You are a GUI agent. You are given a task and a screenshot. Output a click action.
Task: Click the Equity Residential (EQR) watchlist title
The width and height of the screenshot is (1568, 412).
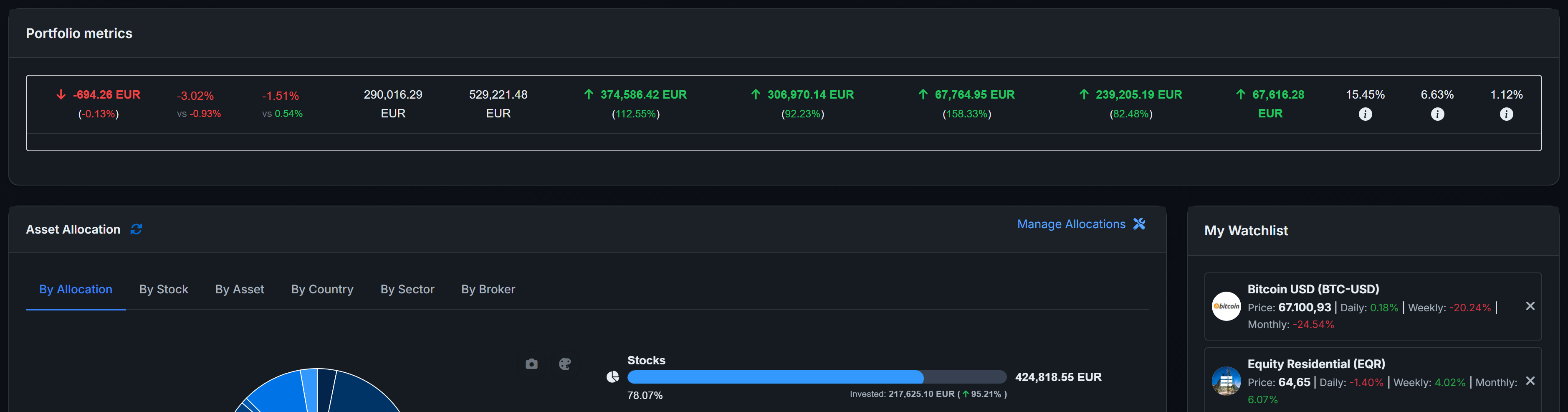tap(1316, 364)
